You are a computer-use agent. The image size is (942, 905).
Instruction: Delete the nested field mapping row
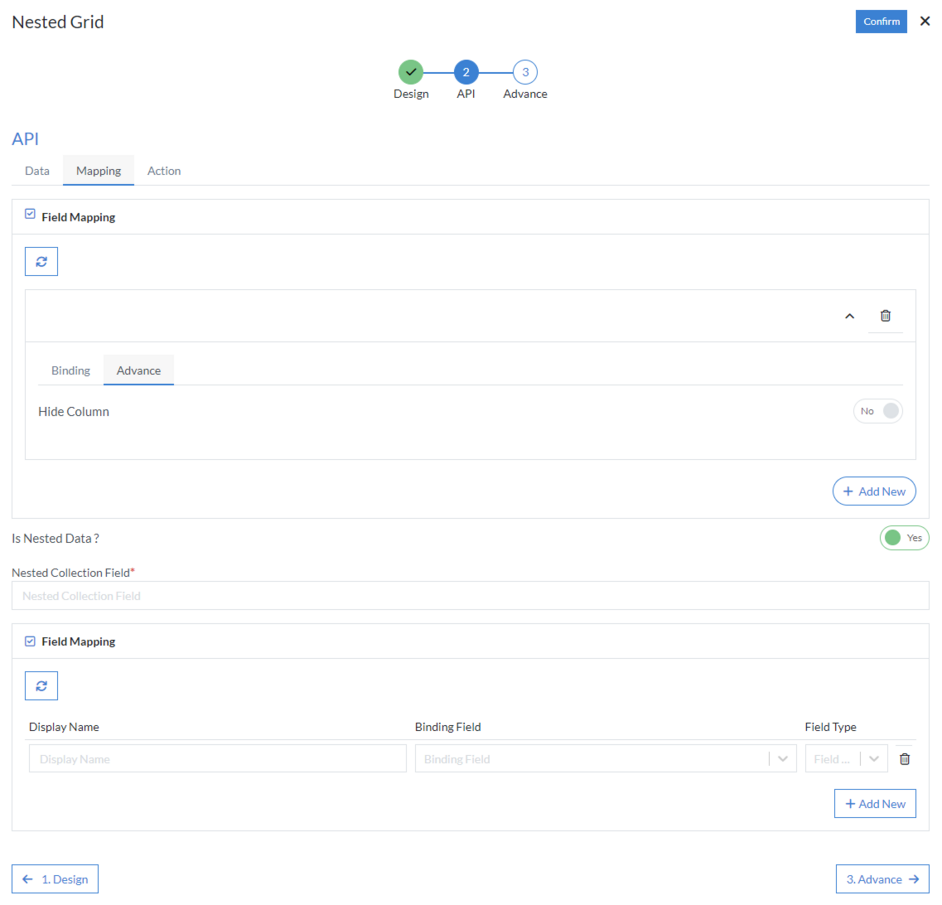904,759
